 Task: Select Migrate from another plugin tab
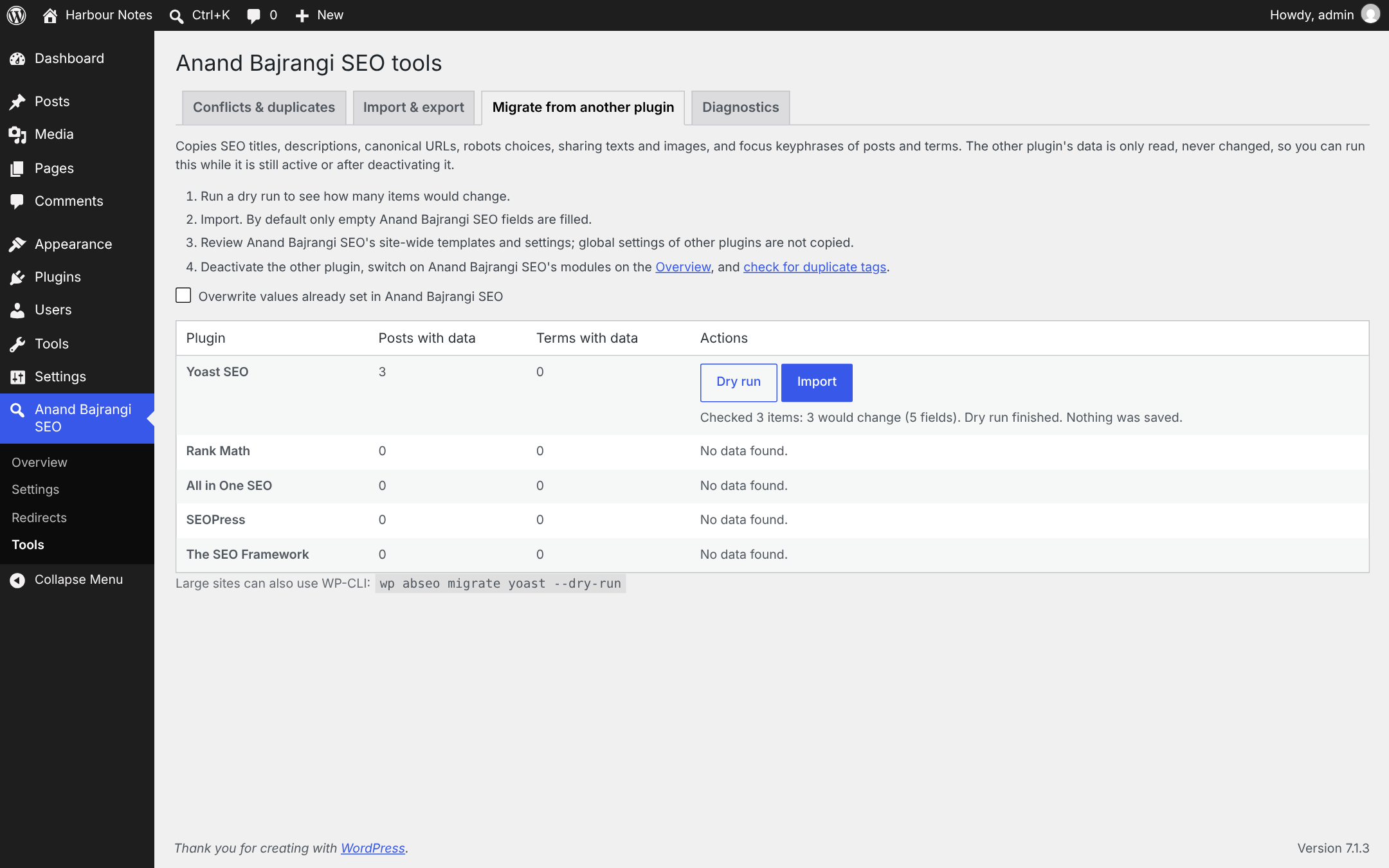pyautogui.click(x=583, y=107)
